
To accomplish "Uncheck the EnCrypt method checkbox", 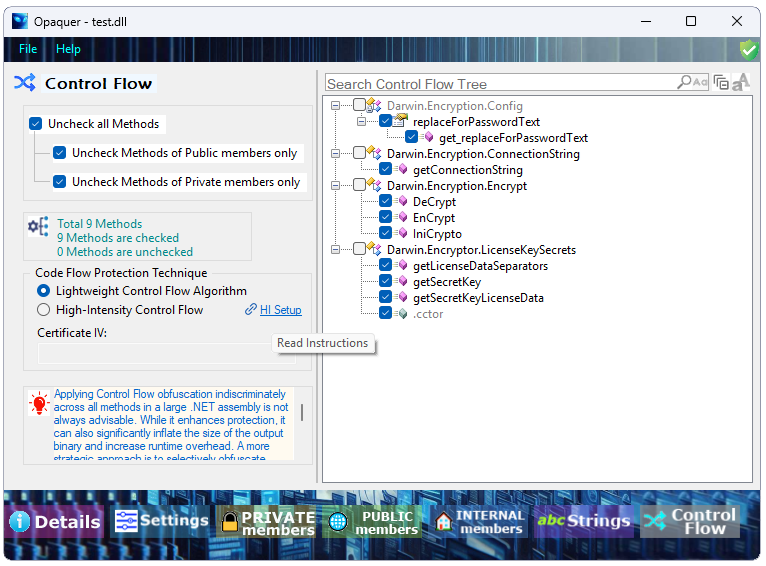I will [x=385, y=217].
